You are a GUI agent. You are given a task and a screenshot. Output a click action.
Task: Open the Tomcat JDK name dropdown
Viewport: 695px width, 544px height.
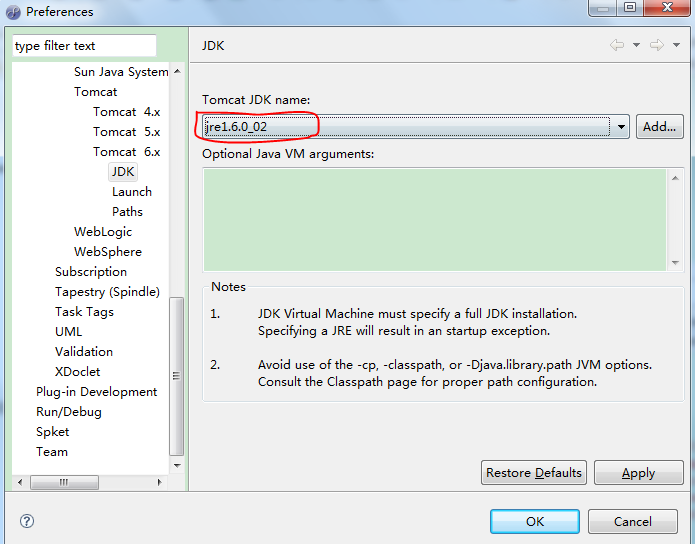click(621, 127)
